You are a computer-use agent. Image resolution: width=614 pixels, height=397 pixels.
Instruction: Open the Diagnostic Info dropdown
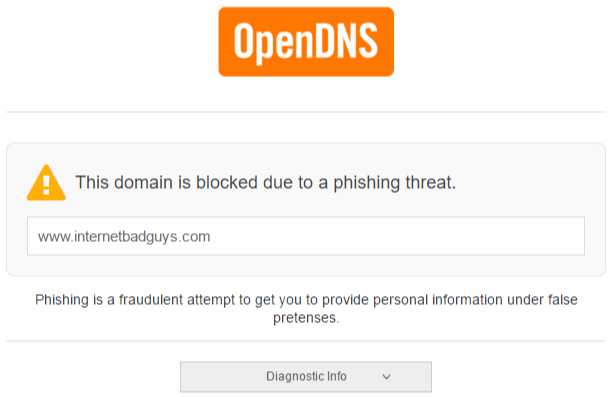306,377
